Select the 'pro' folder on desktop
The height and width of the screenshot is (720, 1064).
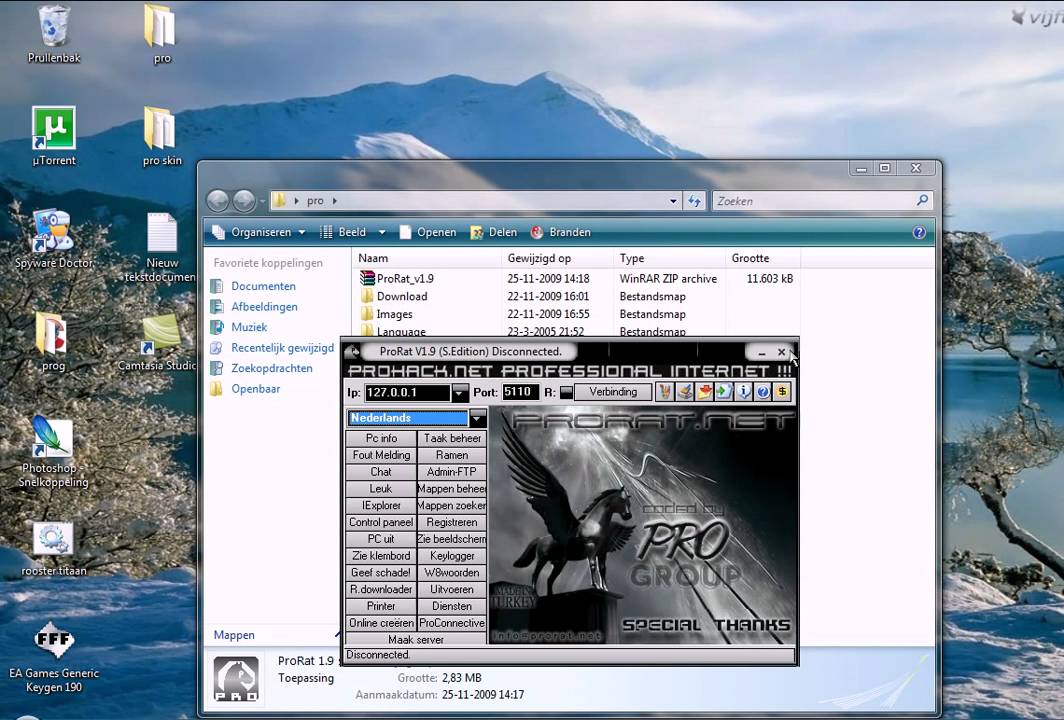pos(162,34)
